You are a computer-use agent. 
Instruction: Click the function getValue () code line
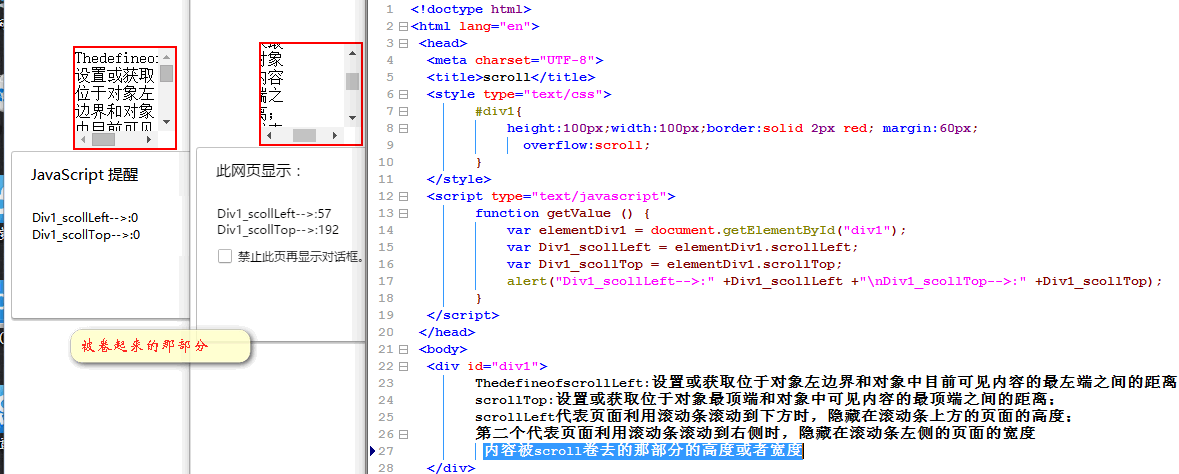(562, 213)
